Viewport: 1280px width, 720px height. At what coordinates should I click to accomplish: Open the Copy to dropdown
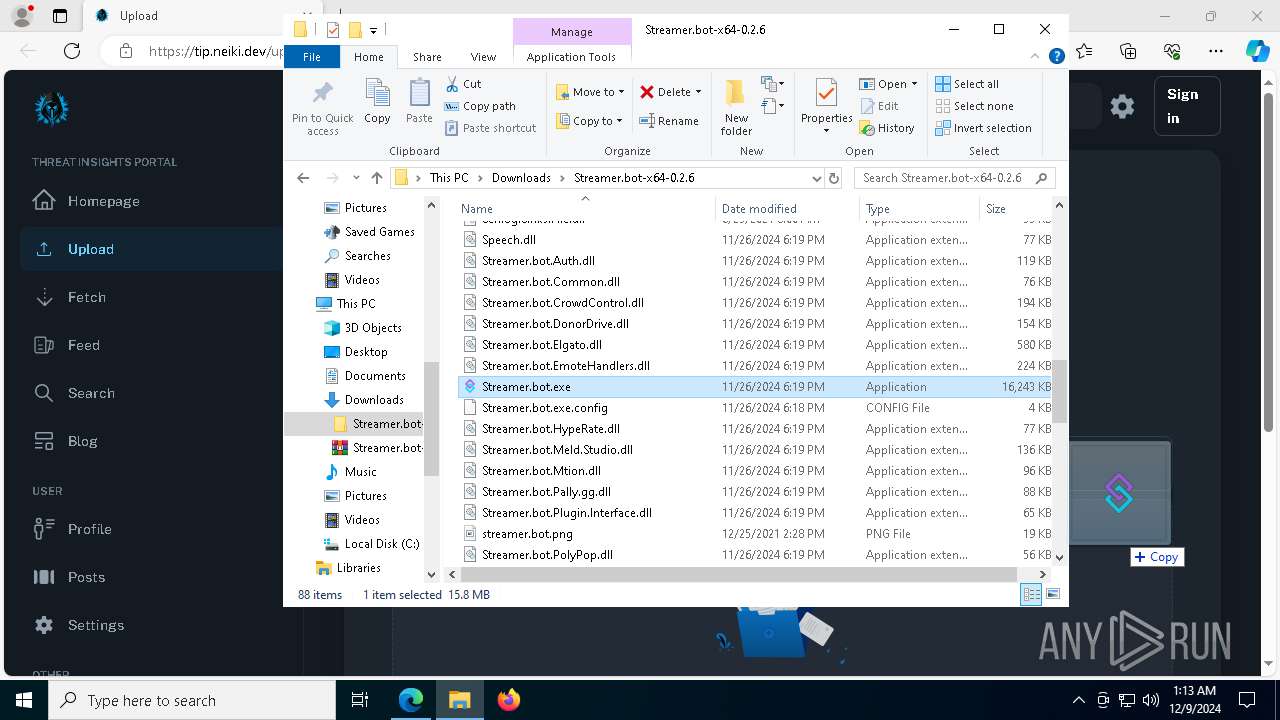pyautogui.click(x=589, y=121)
